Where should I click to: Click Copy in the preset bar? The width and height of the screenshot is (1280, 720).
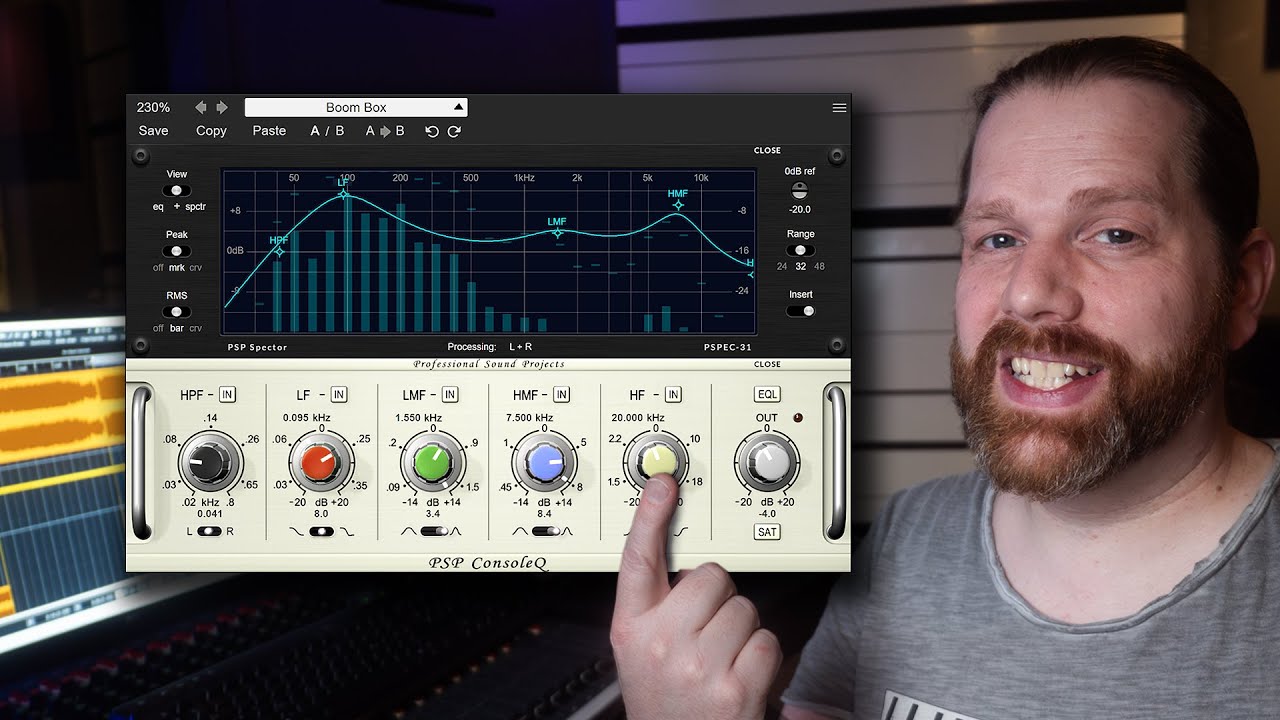click(x=211, y=131)
